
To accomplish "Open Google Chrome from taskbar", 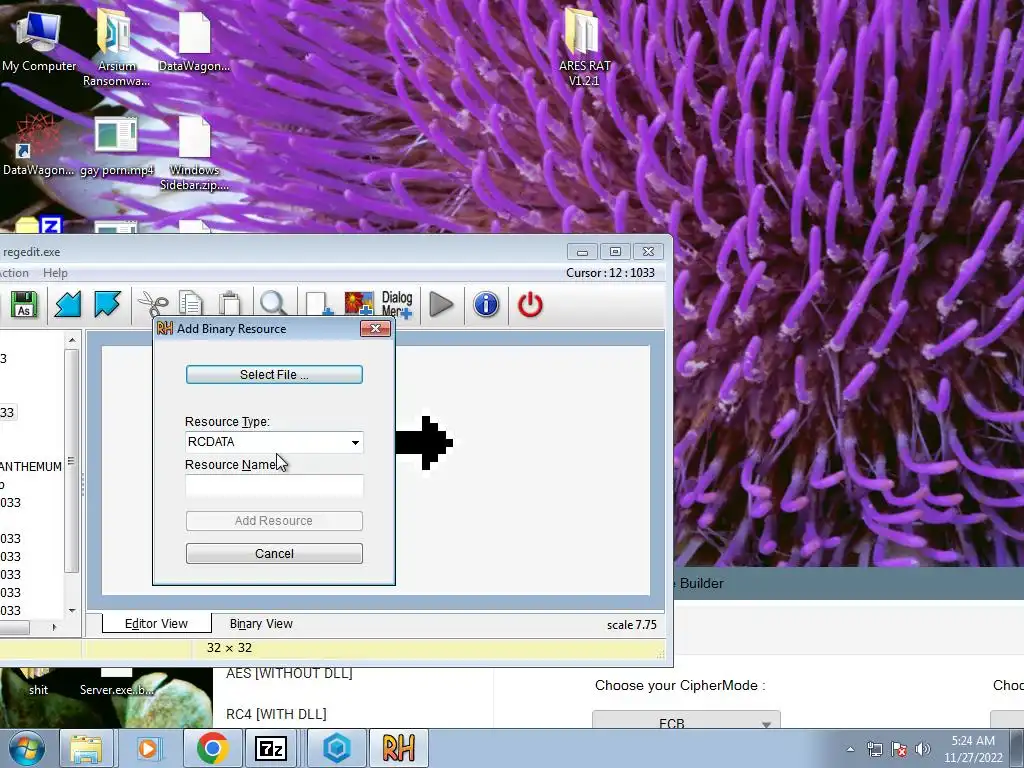I will [x=212, y=748].
